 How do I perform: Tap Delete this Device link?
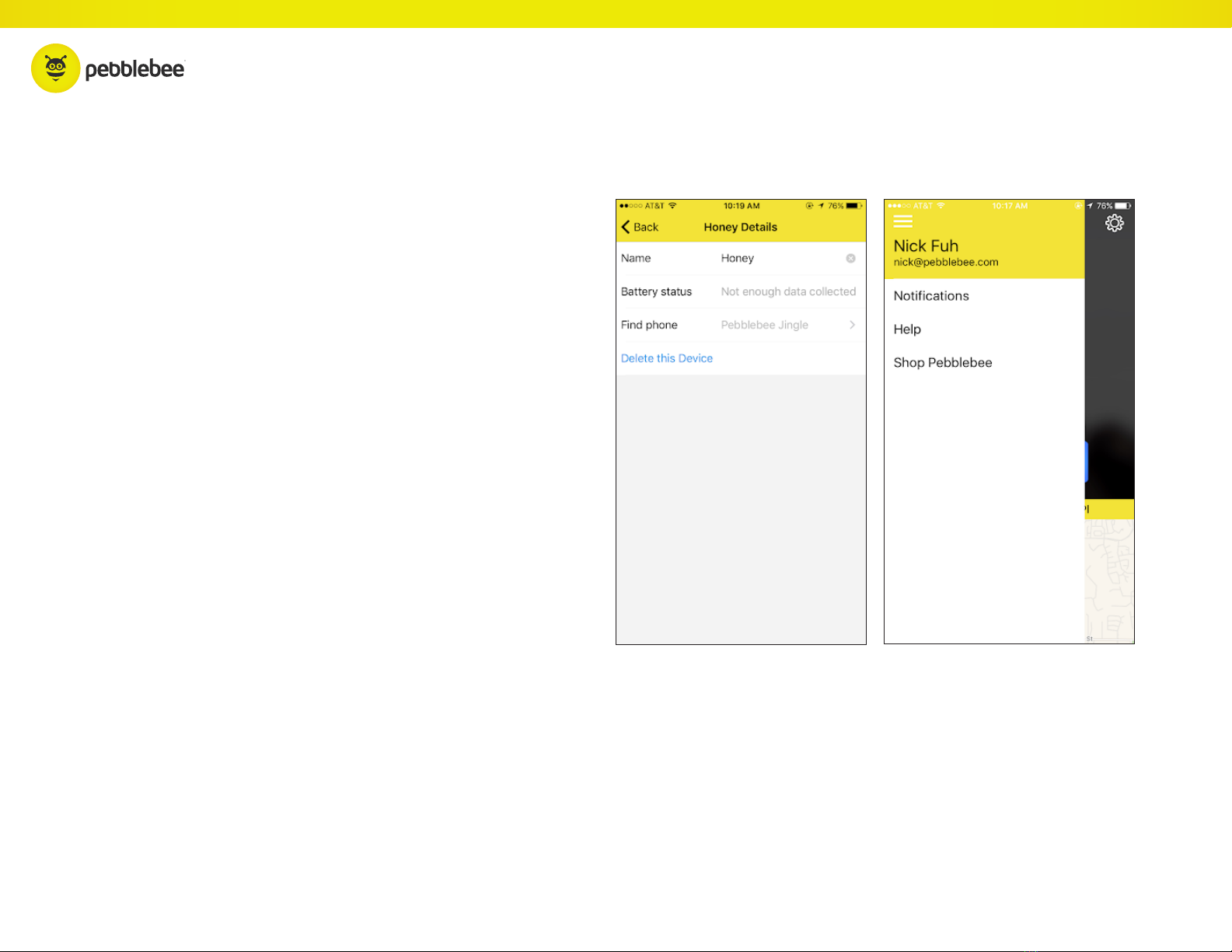[667, 358]
